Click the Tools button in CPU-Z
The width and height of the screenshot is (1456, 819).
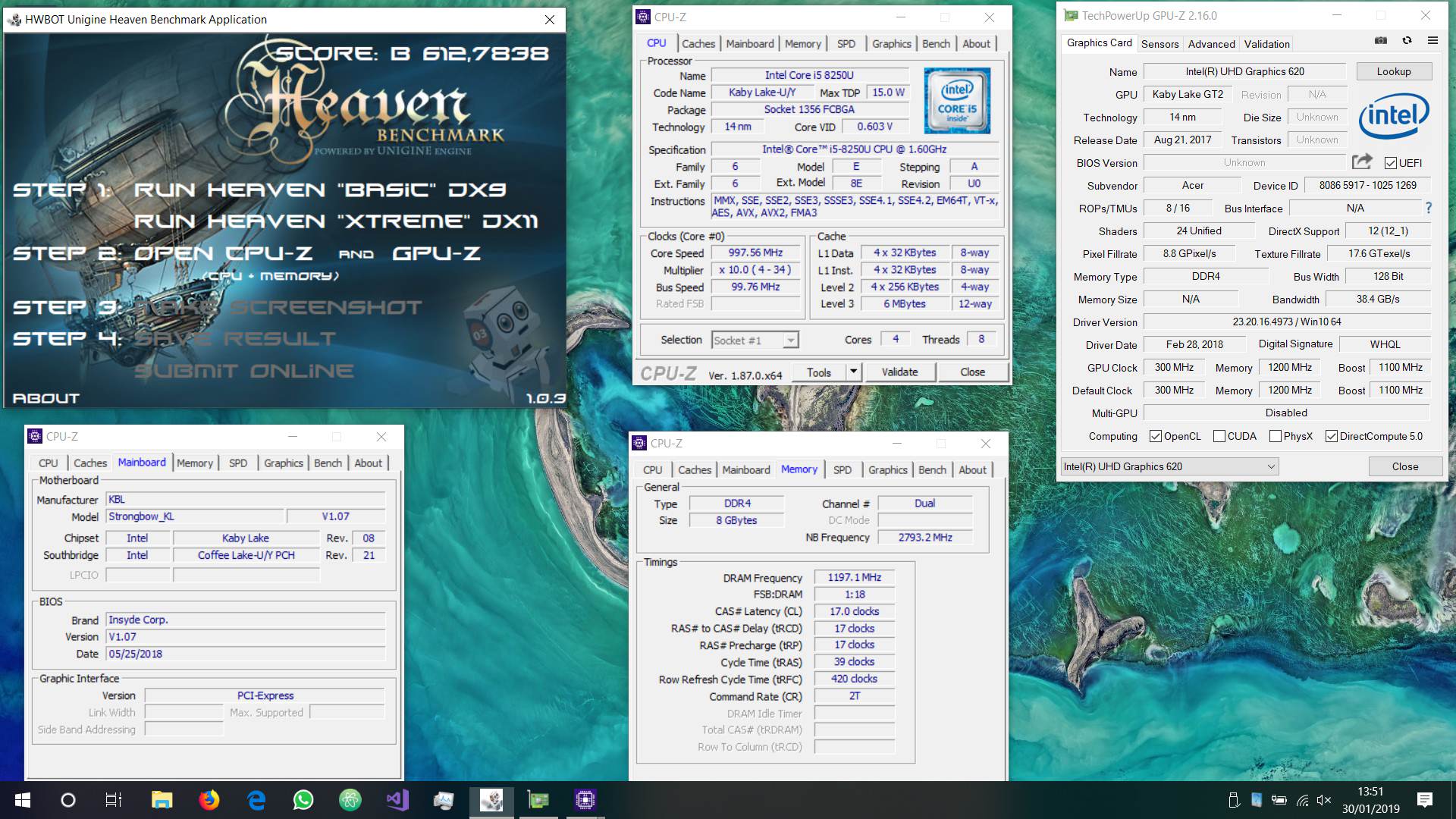pyautogui.click(x=819, y=372)
